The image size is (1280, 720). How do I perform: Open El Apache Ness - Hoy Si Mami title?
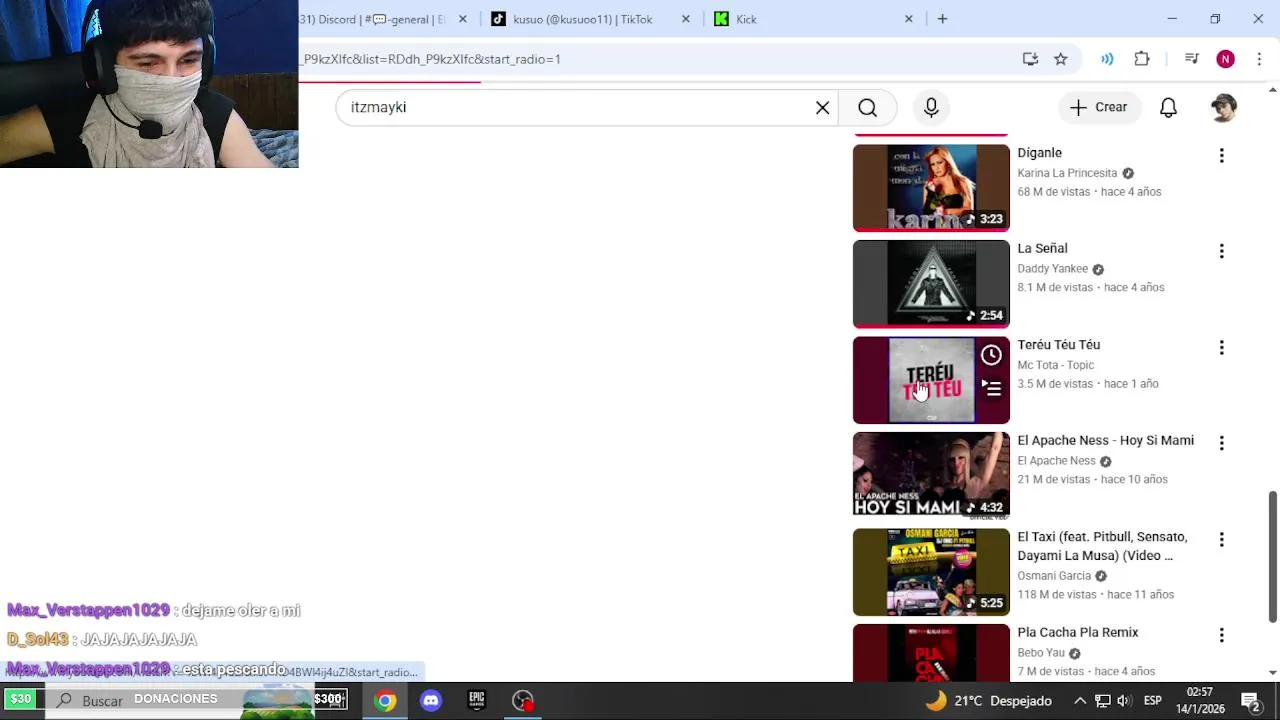tap(1105, 440)
